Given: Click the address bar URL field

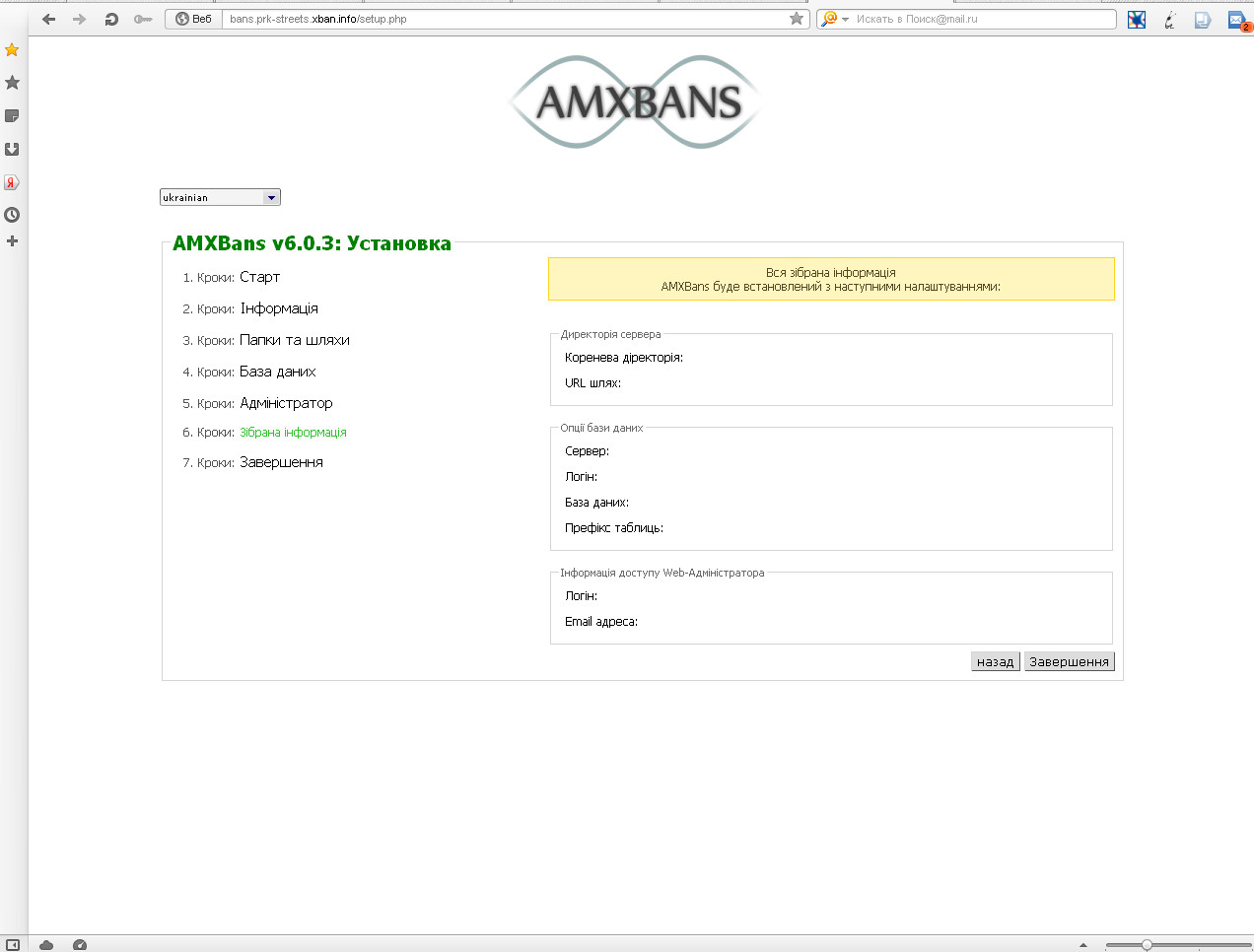Looking at the screenshot, I should (506, 19).
